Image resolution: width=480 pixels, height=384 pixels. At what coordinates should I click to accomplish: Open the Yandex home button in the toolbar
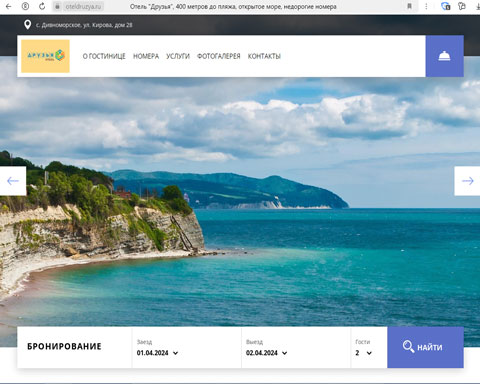coord(25,6)
